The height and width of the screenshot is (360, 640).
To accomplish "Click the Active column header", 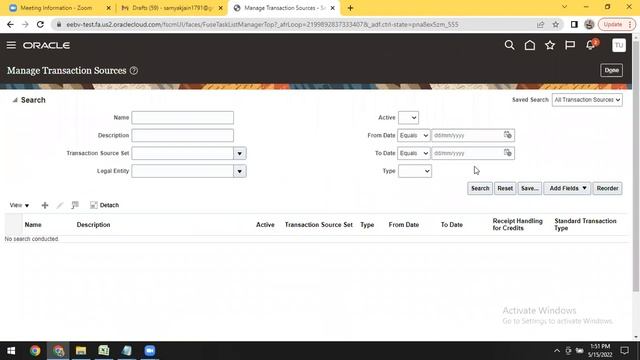I will coord(265,224).
